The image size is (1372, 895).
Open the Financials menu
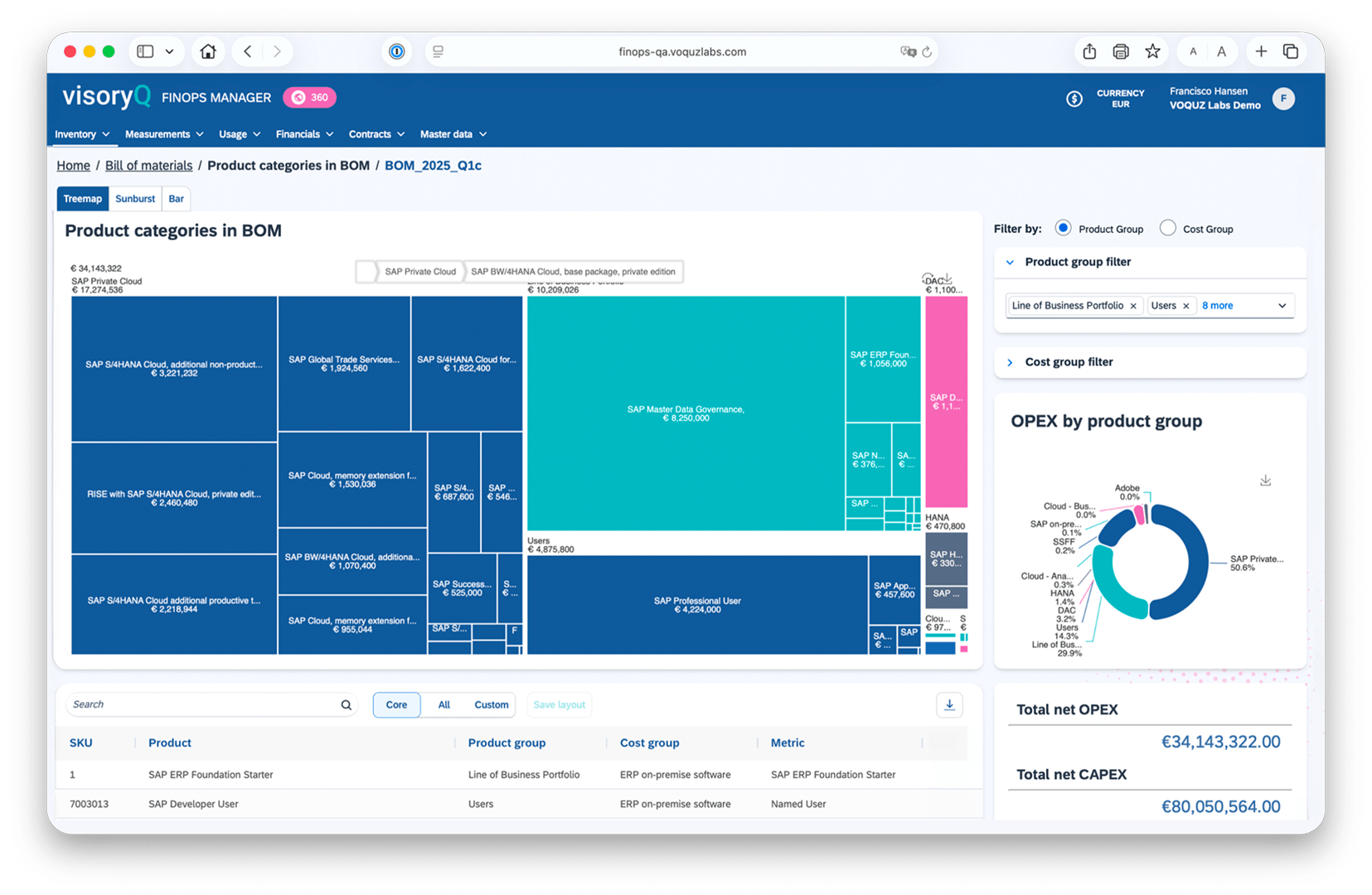point(304,134)
